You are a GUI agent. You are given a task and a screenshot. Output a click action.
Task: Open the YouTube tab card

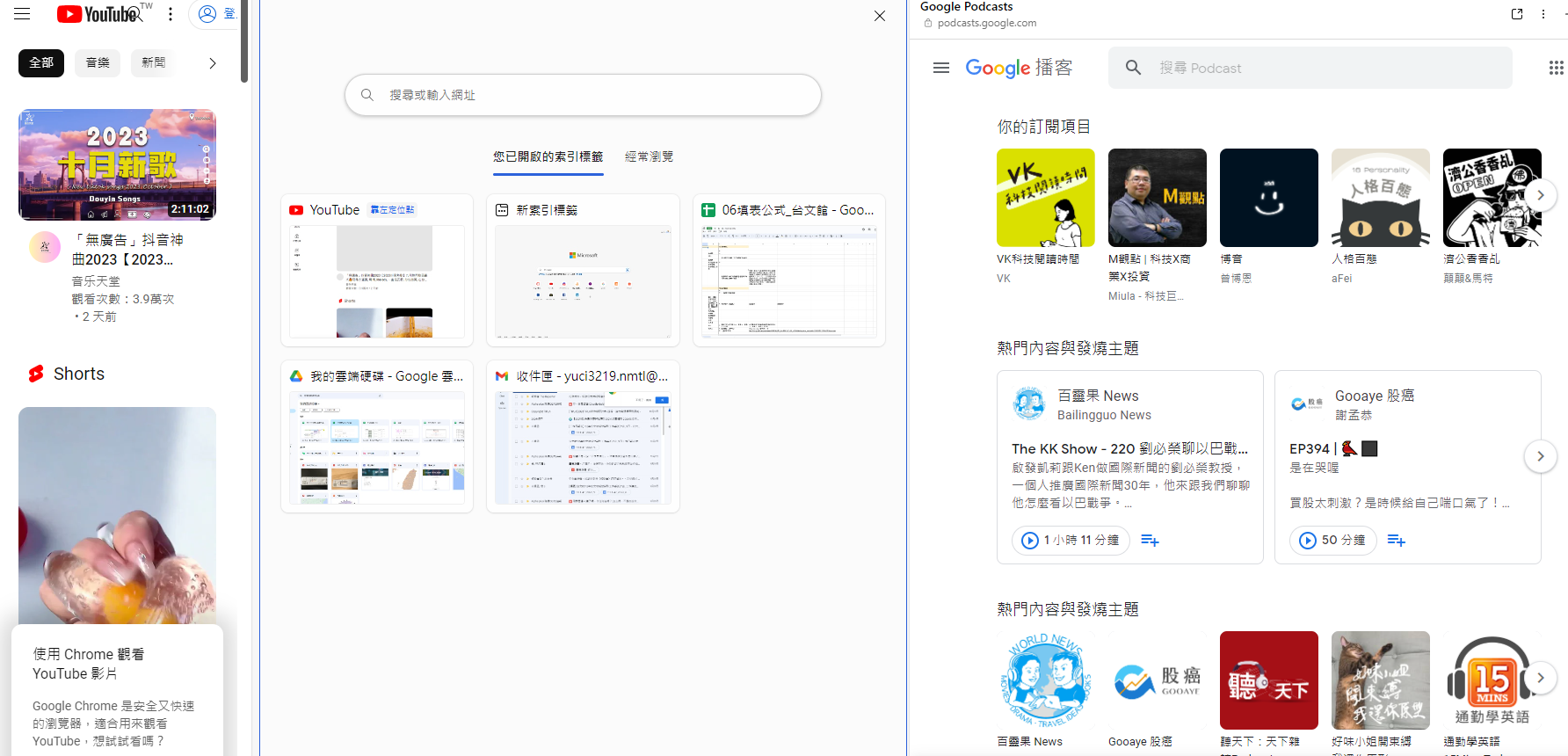click(x=377, y=270)
